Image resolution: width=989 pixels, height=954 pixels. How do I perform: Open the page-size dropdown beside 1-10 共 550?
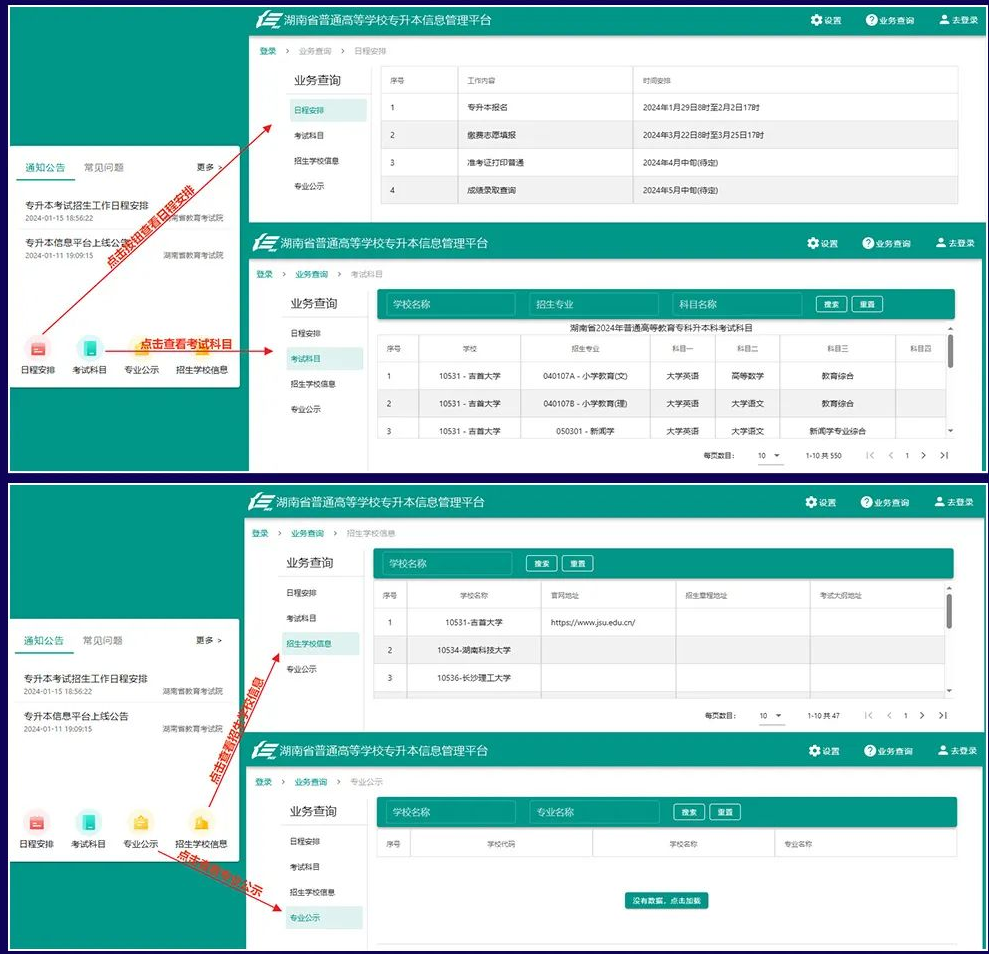[x=769, y=456]
